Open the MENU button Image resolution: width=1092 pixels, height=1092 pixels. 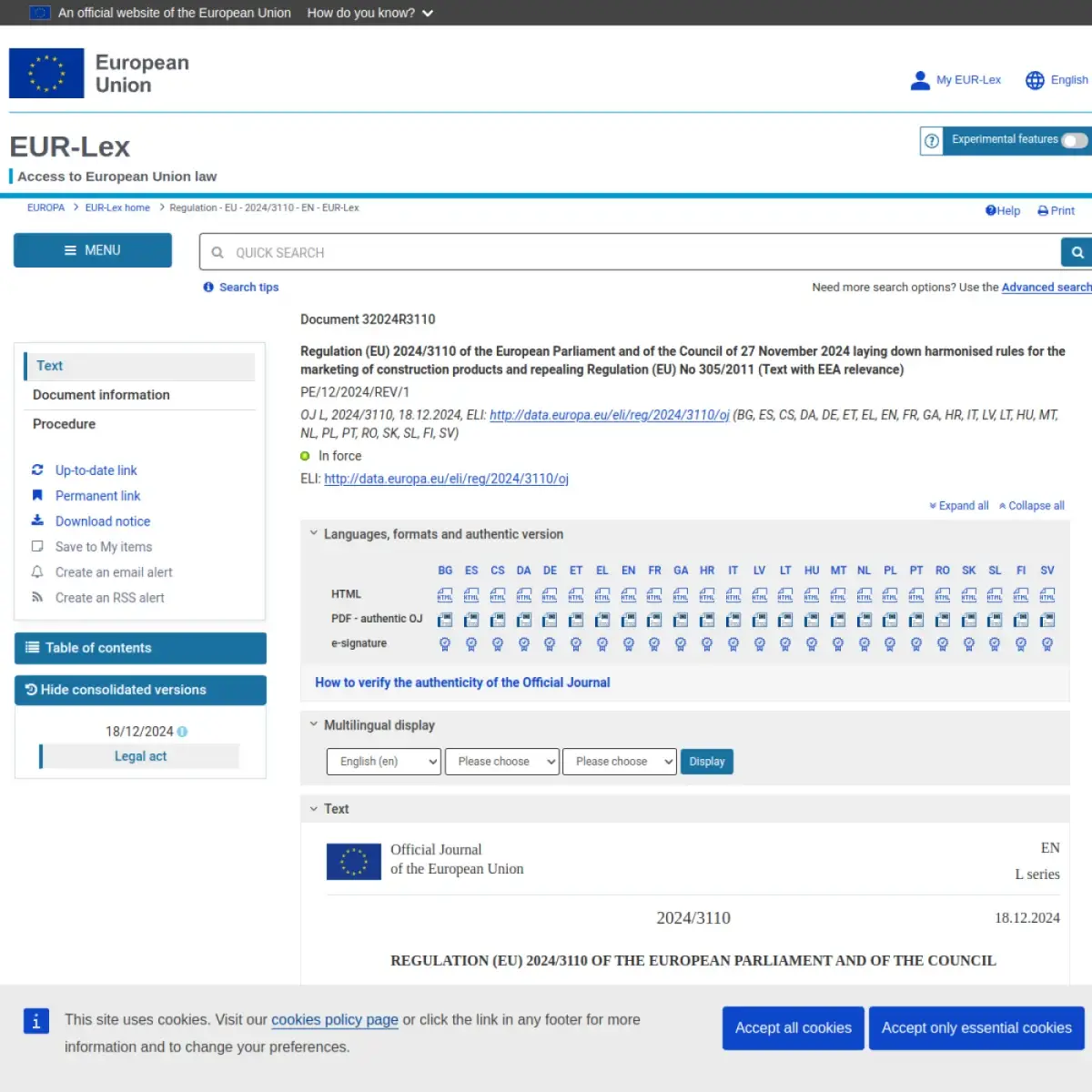click(93, 250)
